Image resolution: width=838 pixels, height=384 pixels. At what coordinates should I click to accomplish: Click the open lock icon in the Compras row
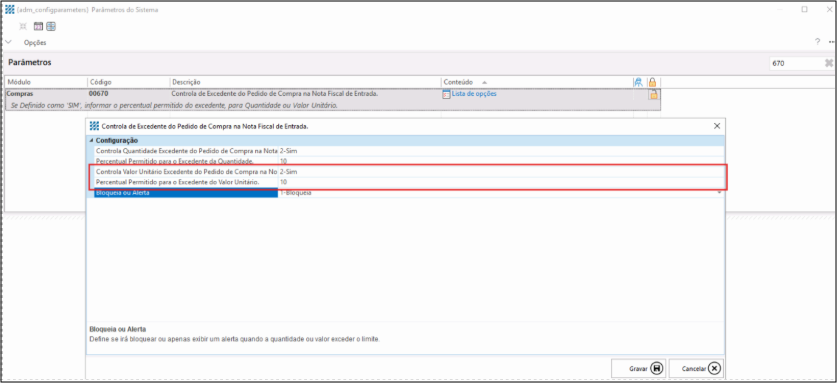654,95
